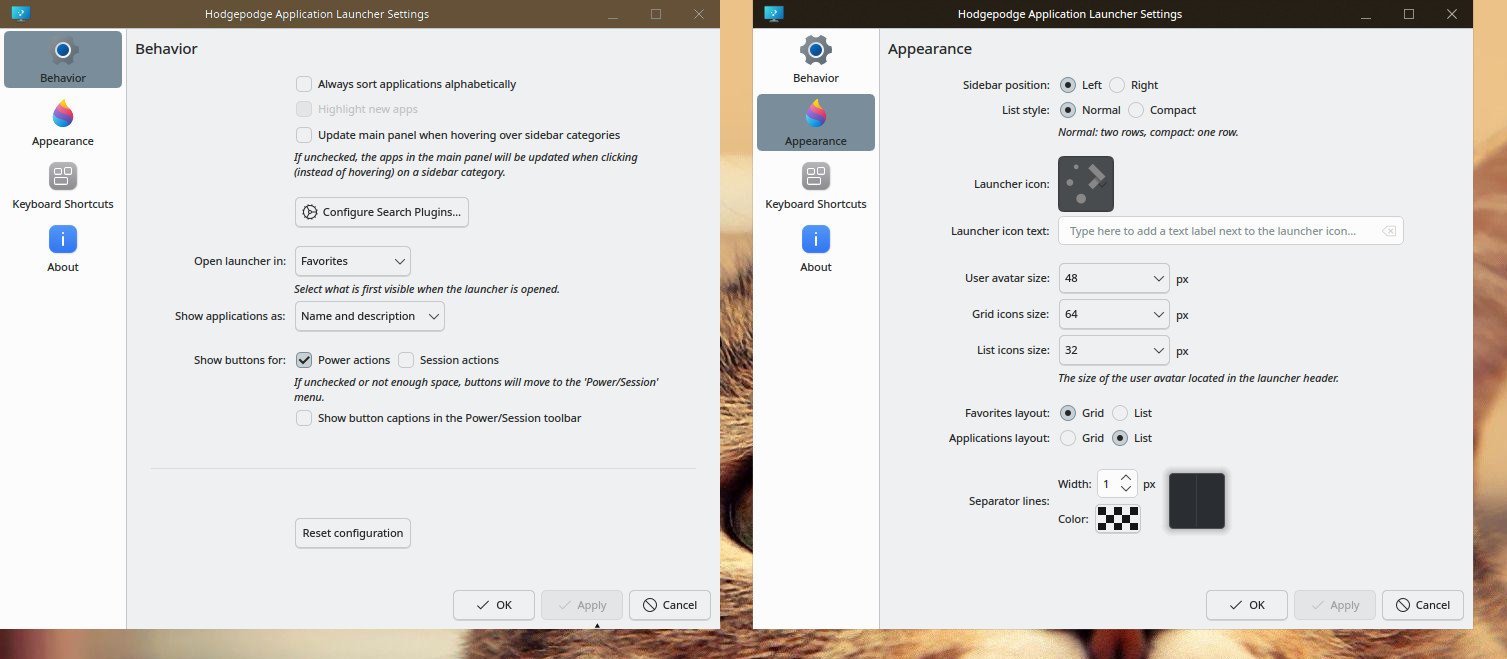Image resolution: width=1507 pixels, height=659 pixels.
Task: Open Appearance page in the left window sidebar
Action: (x=63, y=123)
